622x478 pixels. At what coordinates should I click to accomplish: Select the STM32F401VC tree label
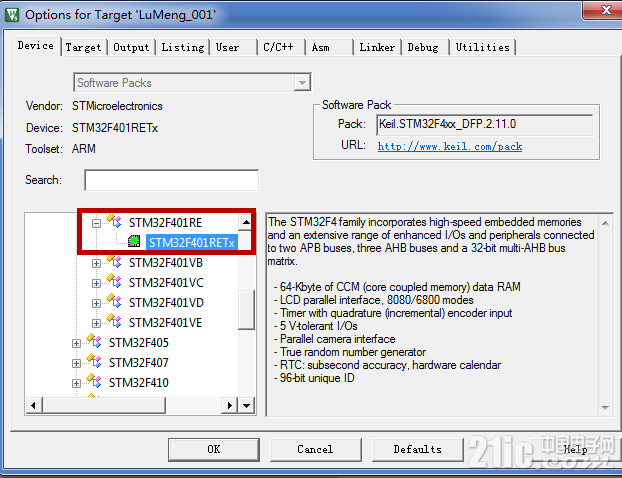point(166,282)
